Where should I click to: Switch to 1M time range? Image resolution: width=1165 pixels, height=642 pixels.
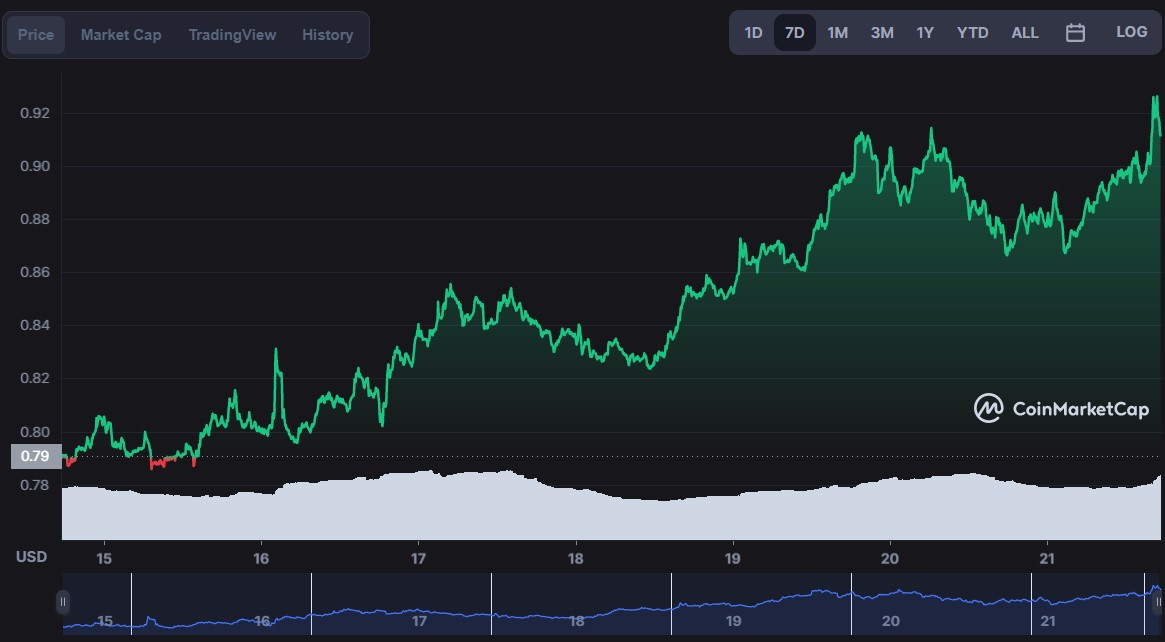[837, 33]
